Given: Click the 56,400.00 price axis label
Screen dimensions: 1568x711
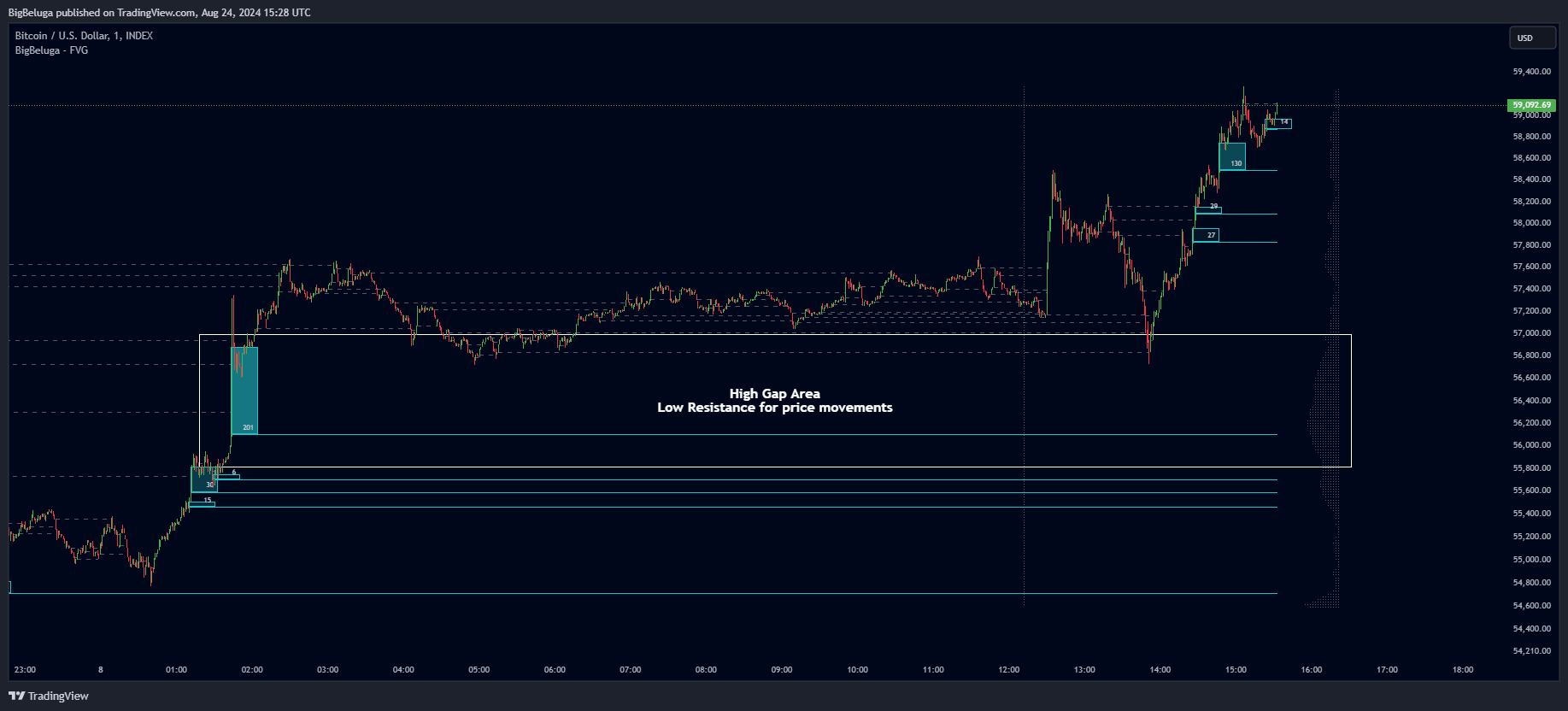Looking at the screenshot, I should pyautogui.click(x=1532, y=401).
